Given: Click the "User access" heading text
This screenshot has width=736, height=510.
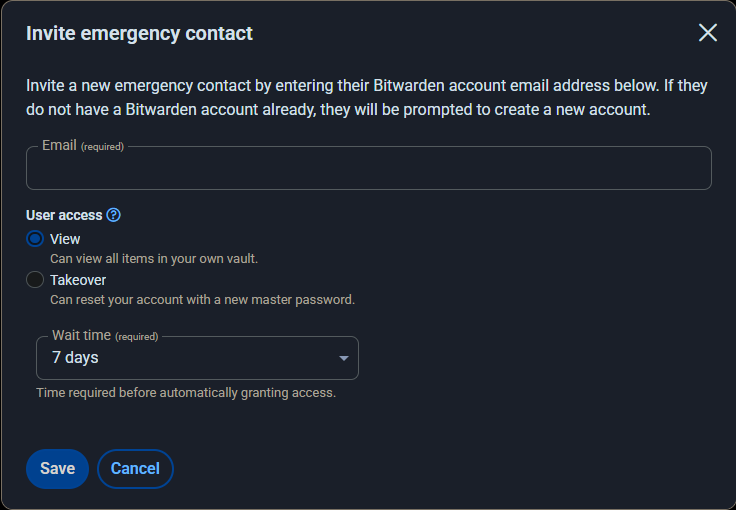Looking at the screenshot, I should coord(64,215).
